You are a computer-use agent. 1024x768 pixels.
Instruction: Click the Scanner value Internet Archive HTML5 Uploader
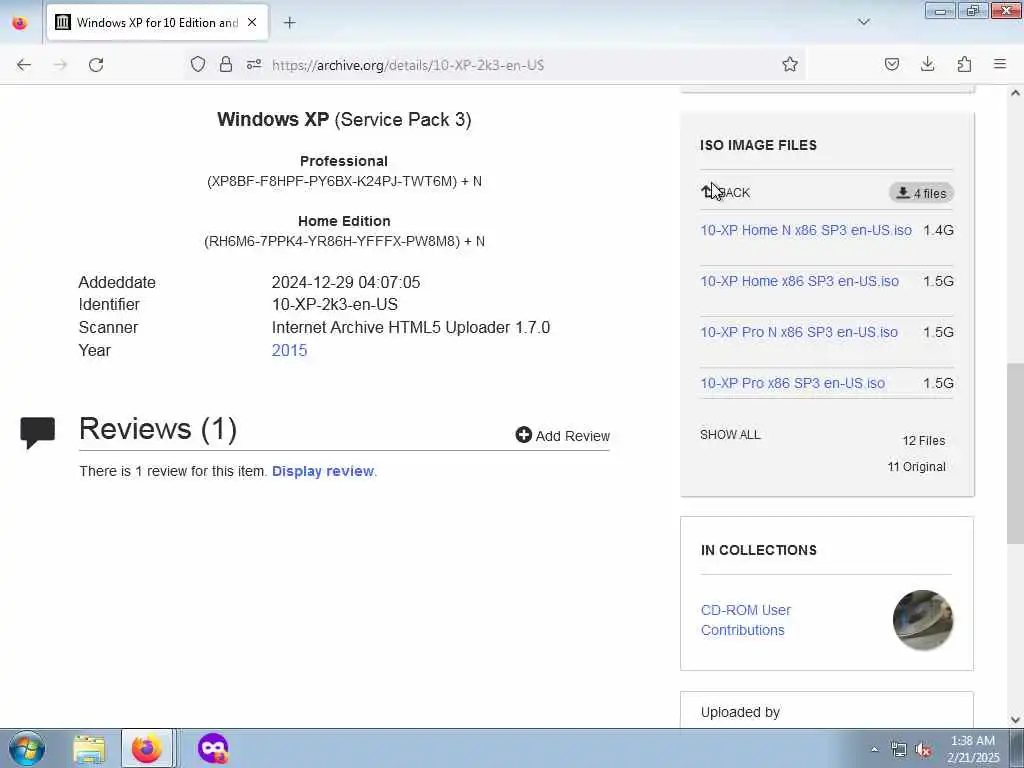[x=411, y=327]
